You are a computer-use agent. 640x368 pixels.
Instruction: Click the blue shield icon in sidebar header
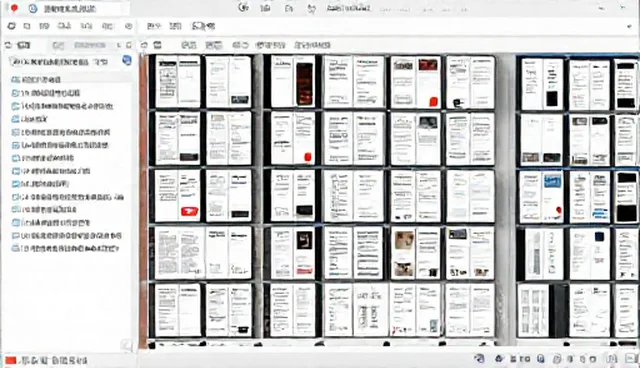[x=127, y=61]
